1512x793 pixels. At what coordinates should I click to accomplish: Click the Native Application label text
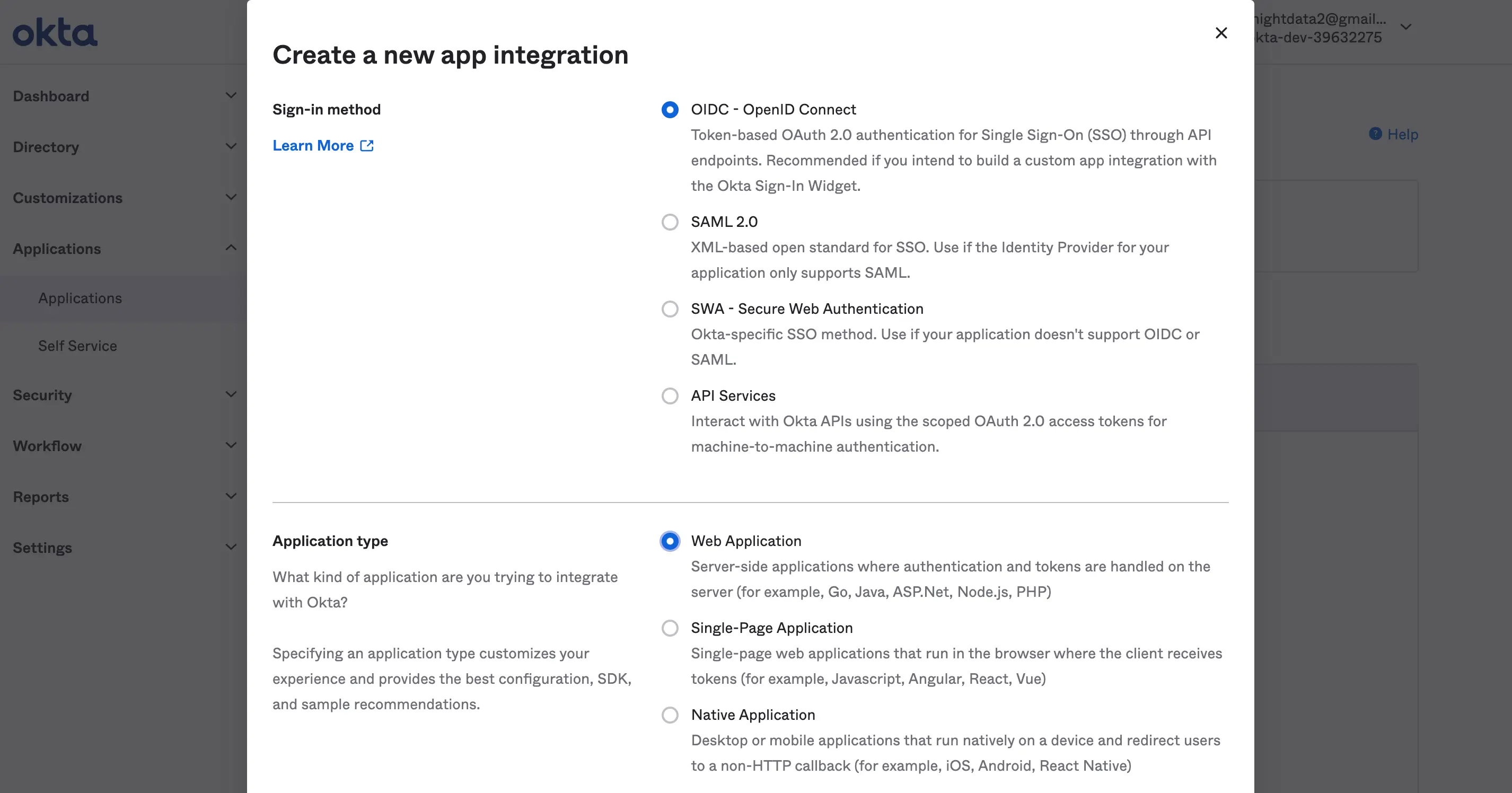[x=753, y=715]
